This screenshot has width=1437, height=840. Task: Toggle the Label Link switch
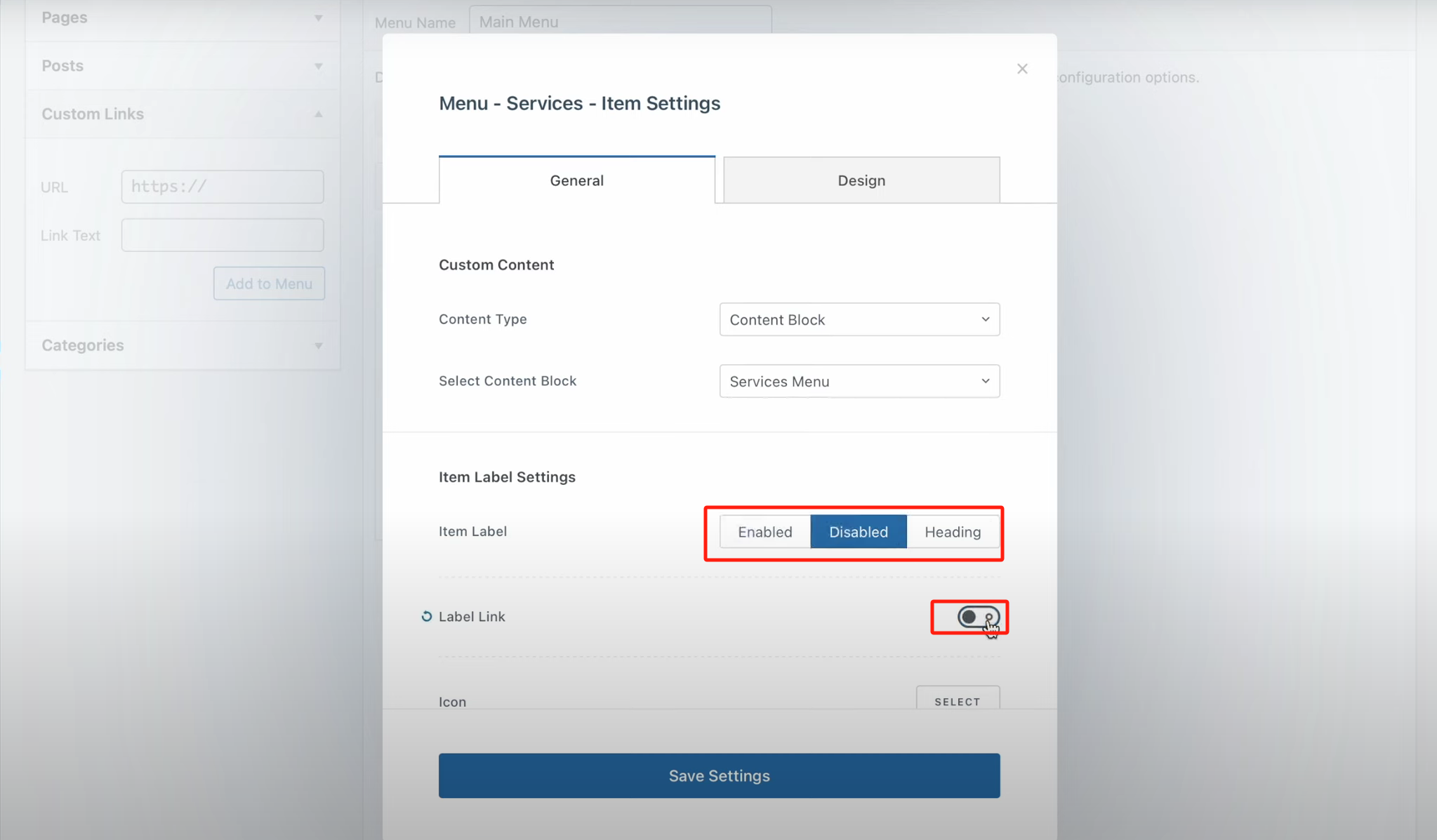pos(977,617)
